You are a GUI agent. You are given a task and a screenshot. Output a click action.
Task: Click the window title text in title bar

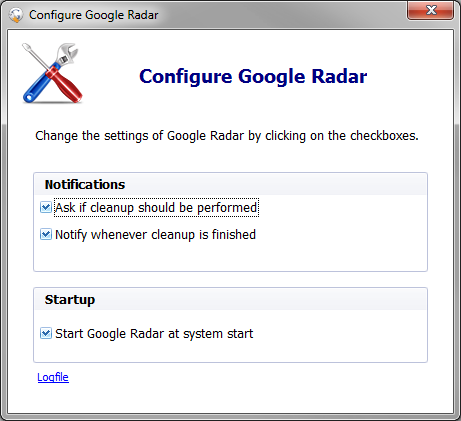pyautogui.click(x=93, y=15)
